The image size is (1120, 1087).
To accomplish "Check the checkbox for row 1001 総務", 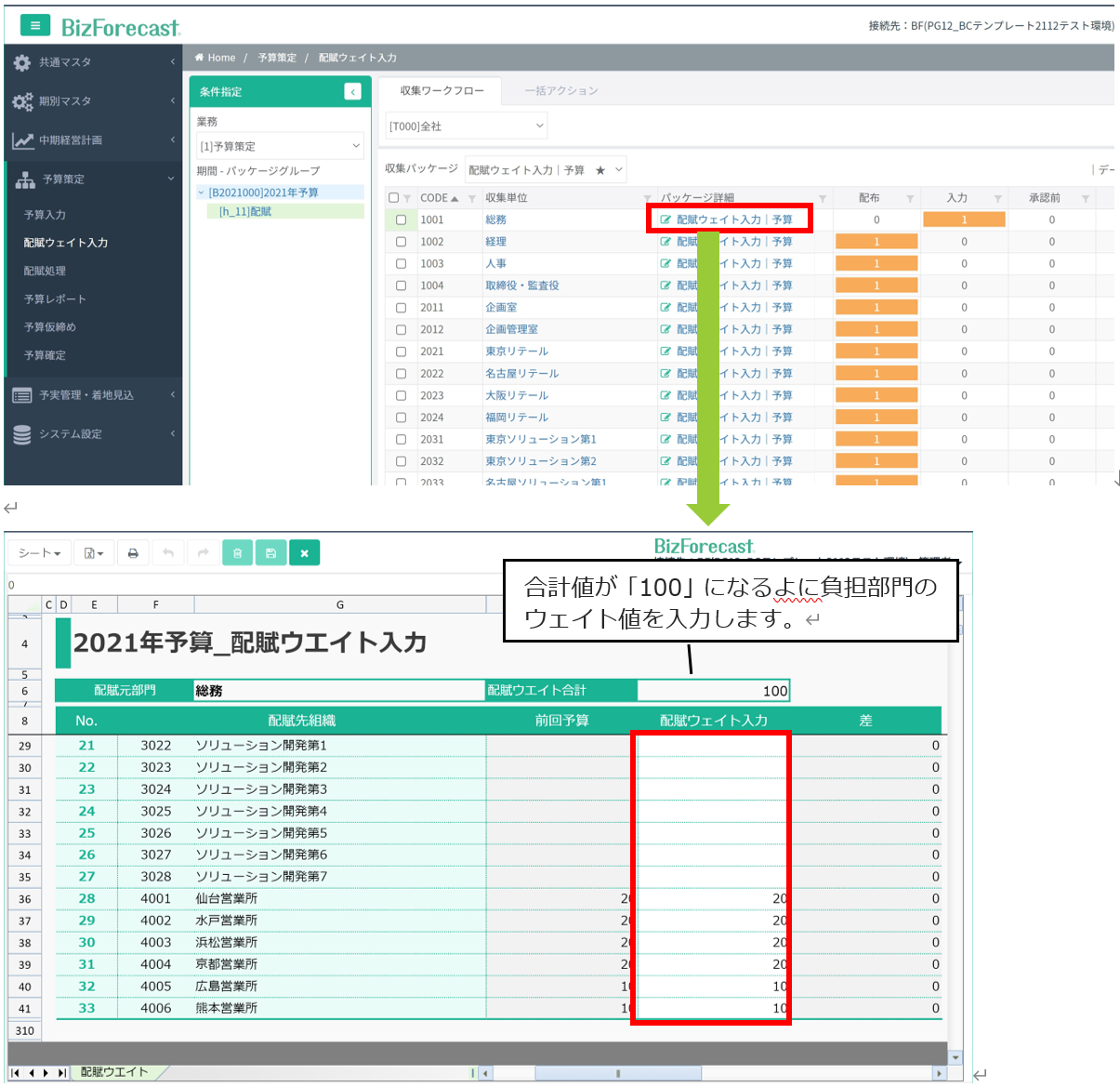I will coord(402,220).
